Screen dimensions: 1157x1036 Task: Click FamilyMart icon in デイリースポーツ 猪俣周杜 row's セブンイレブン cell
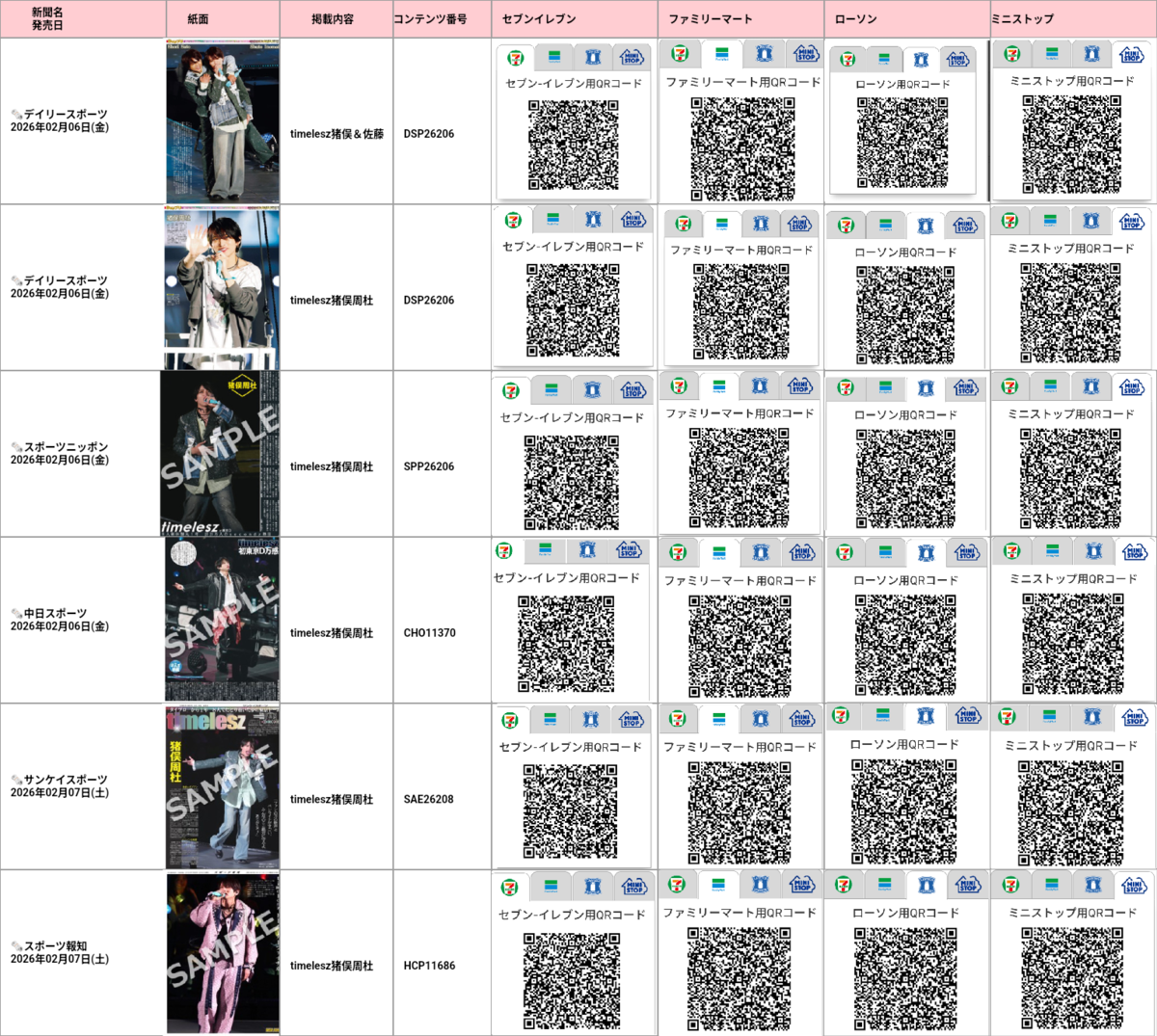pyautogui.click(x=552, y=221)
